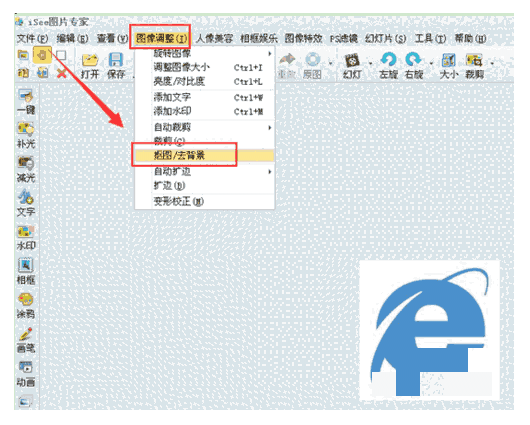Expand dropdown arrow next to 原图
The image size is (530, 425).
[x=330, y=63]
